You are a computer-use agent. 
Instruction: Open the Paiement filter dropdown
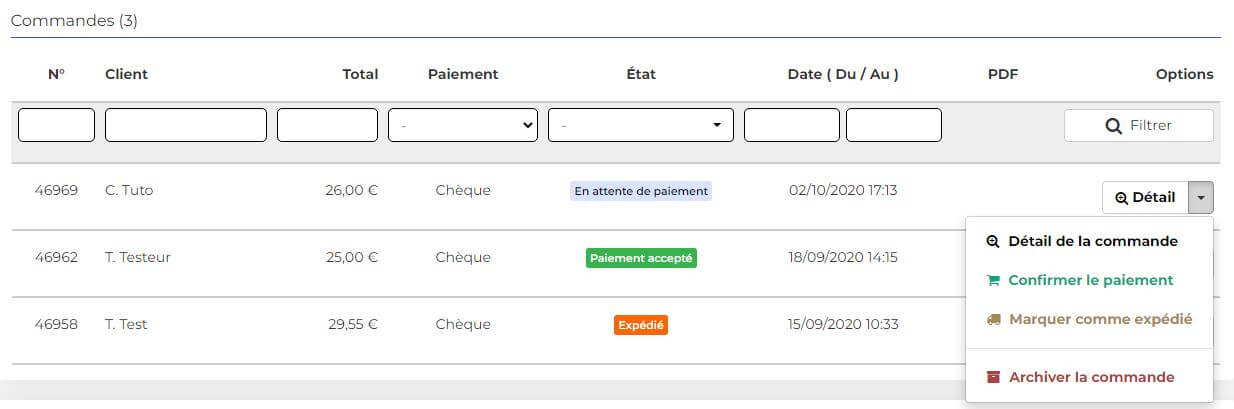[x=463, y=125]
